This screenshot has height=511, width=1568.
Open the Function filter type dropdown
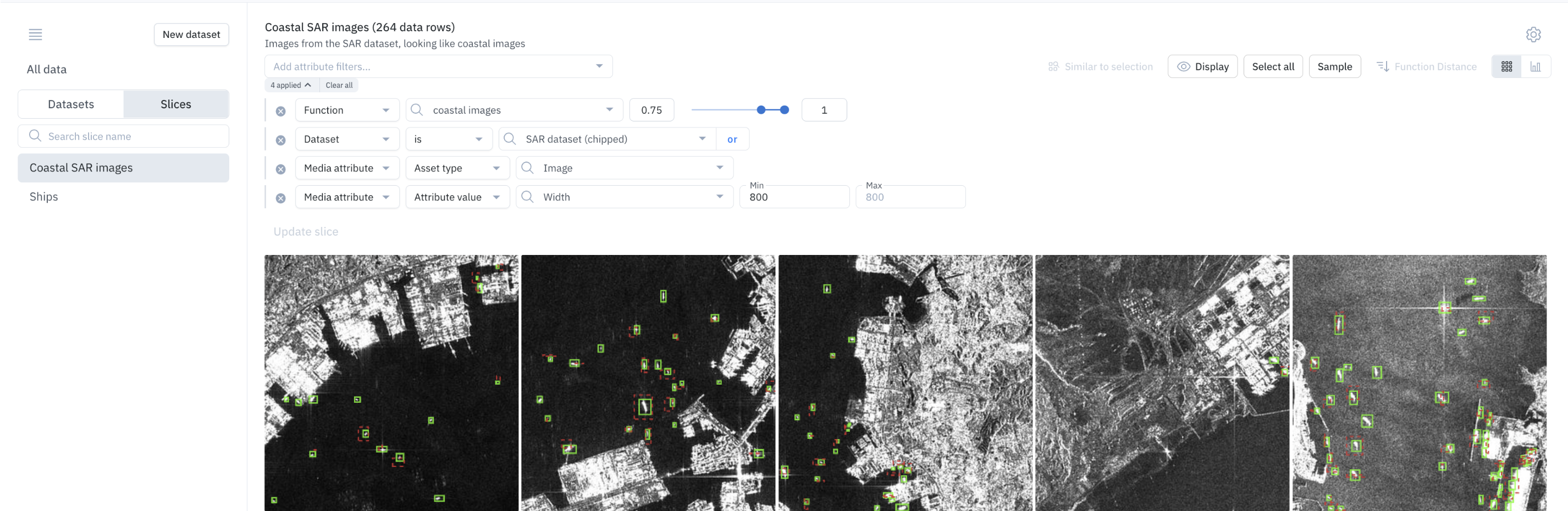click(347, 110)
